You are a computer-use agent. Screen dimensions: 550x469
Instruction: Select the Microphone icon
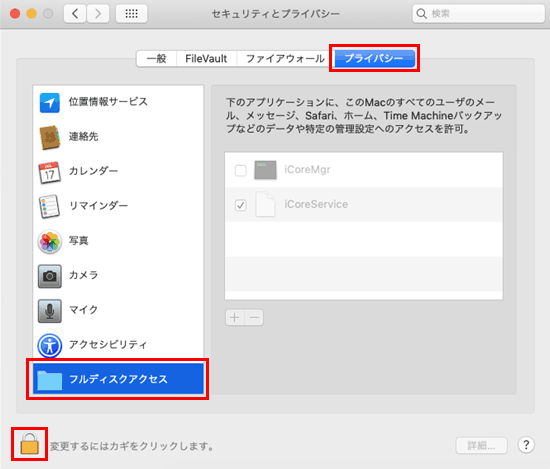click(x=49, y=310)
